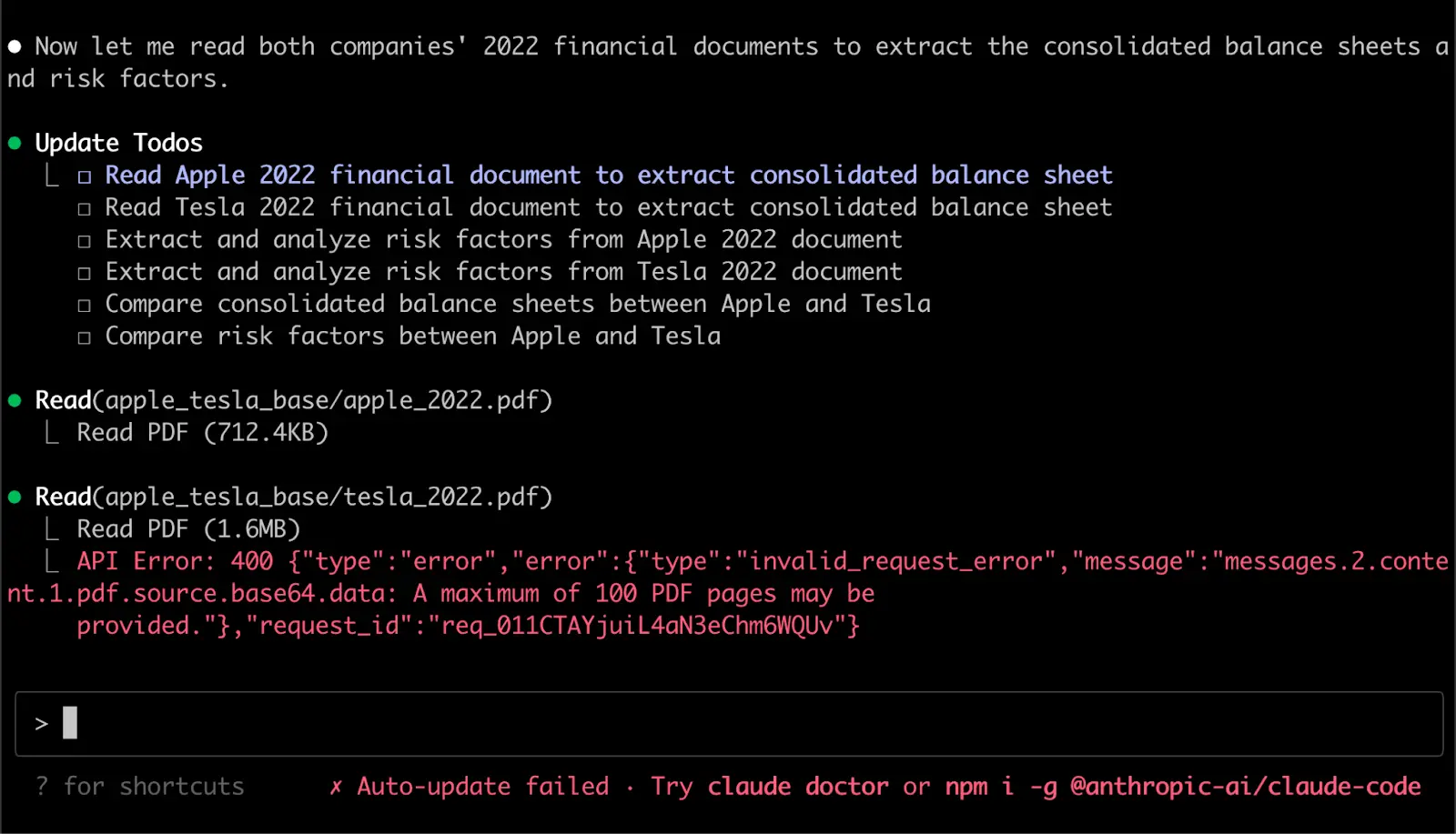
Task: Select the 'Extract and analyze risk factors from Apple' todo
Action: [503, 240]
